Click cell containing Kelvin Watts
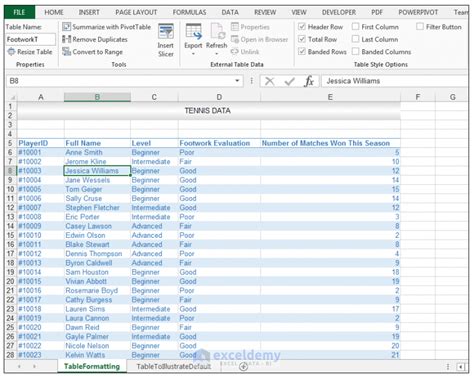Screen dimensions: 474x377 click(x=97, y=355)
